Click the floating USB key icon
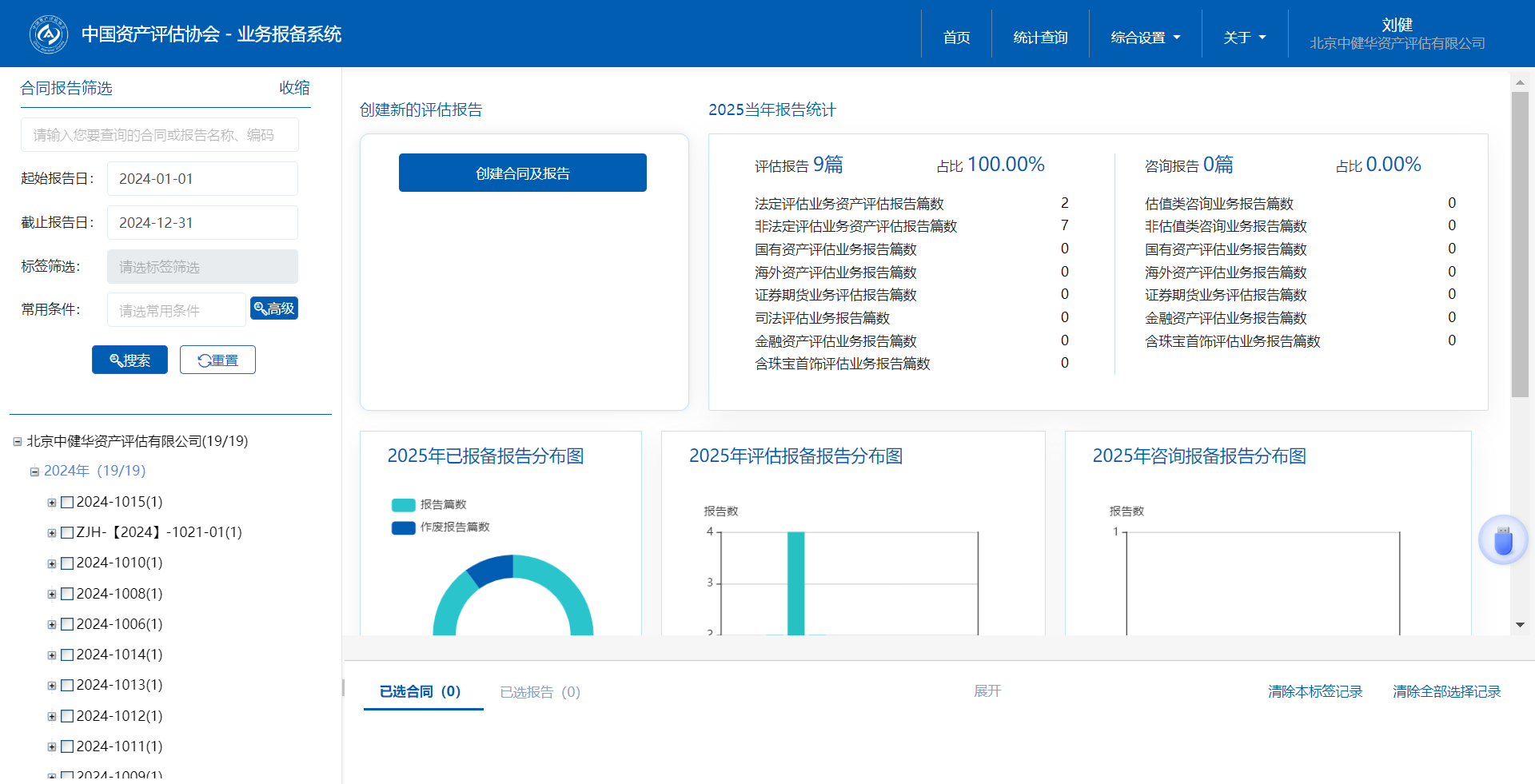This screenshot has width=1535, height=784. click(x=1503, y=541)
